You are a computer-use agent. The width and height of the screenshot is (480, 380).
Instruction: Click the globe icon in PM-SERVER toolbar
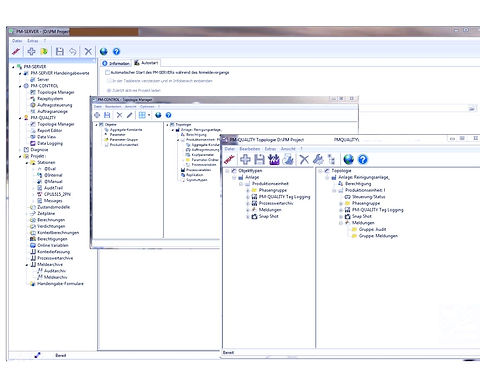(104, 51)
